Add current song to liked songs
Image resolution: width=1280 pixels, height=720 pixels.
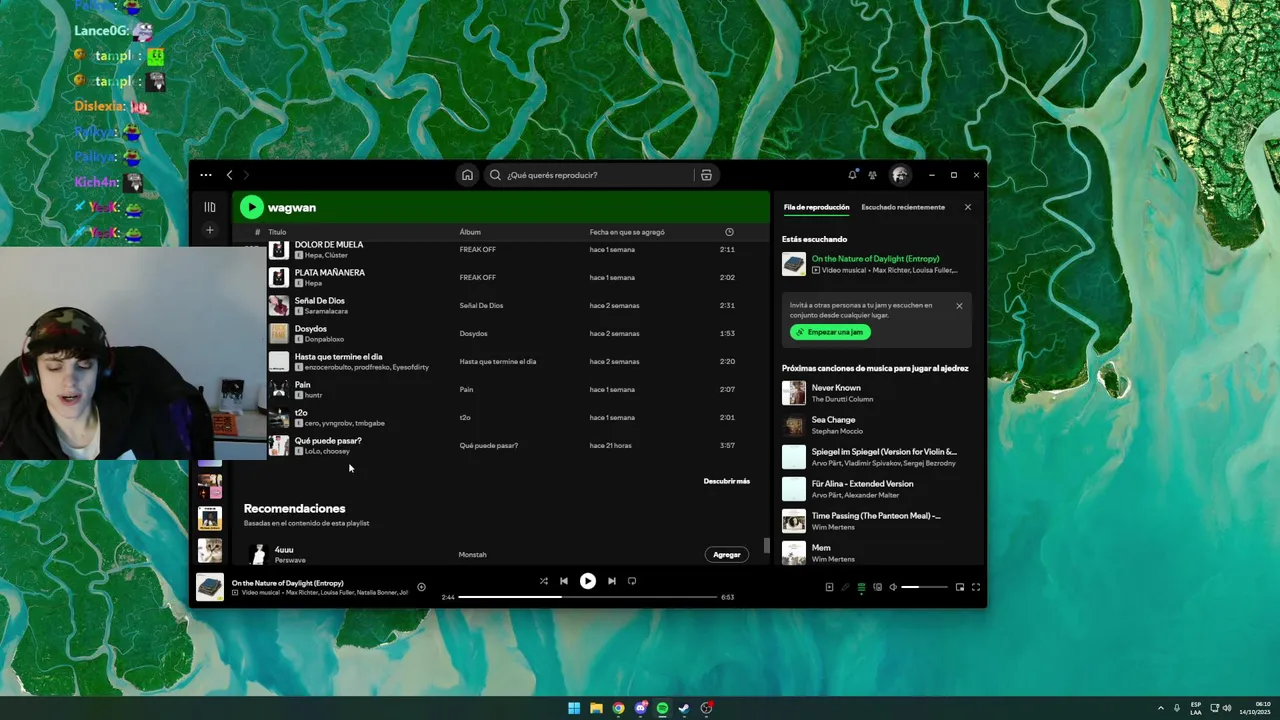point(421,587)
